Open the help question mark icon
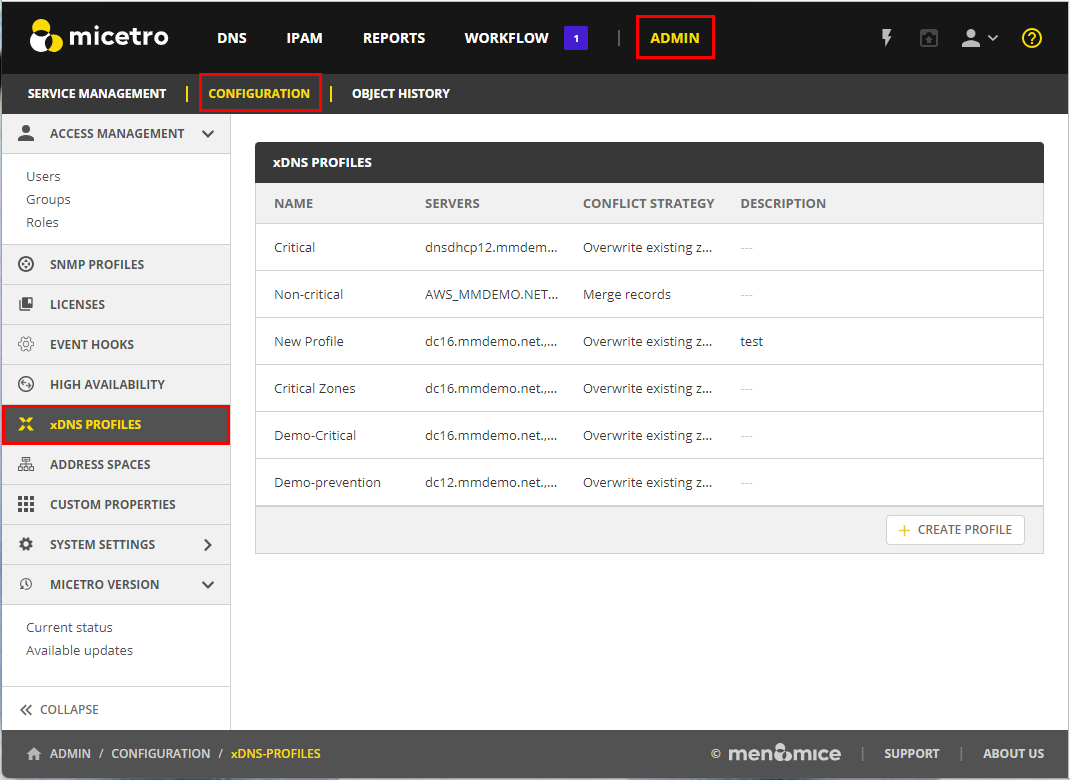This screenshot has width=1070, height=780. (x=1032, y=38)
